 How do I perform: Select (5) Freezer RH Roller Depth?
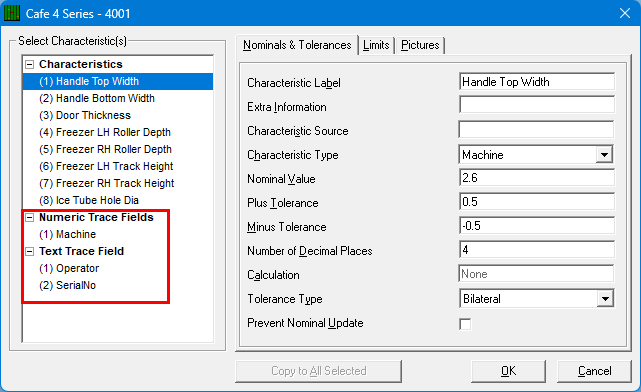[x=105, y=150]
